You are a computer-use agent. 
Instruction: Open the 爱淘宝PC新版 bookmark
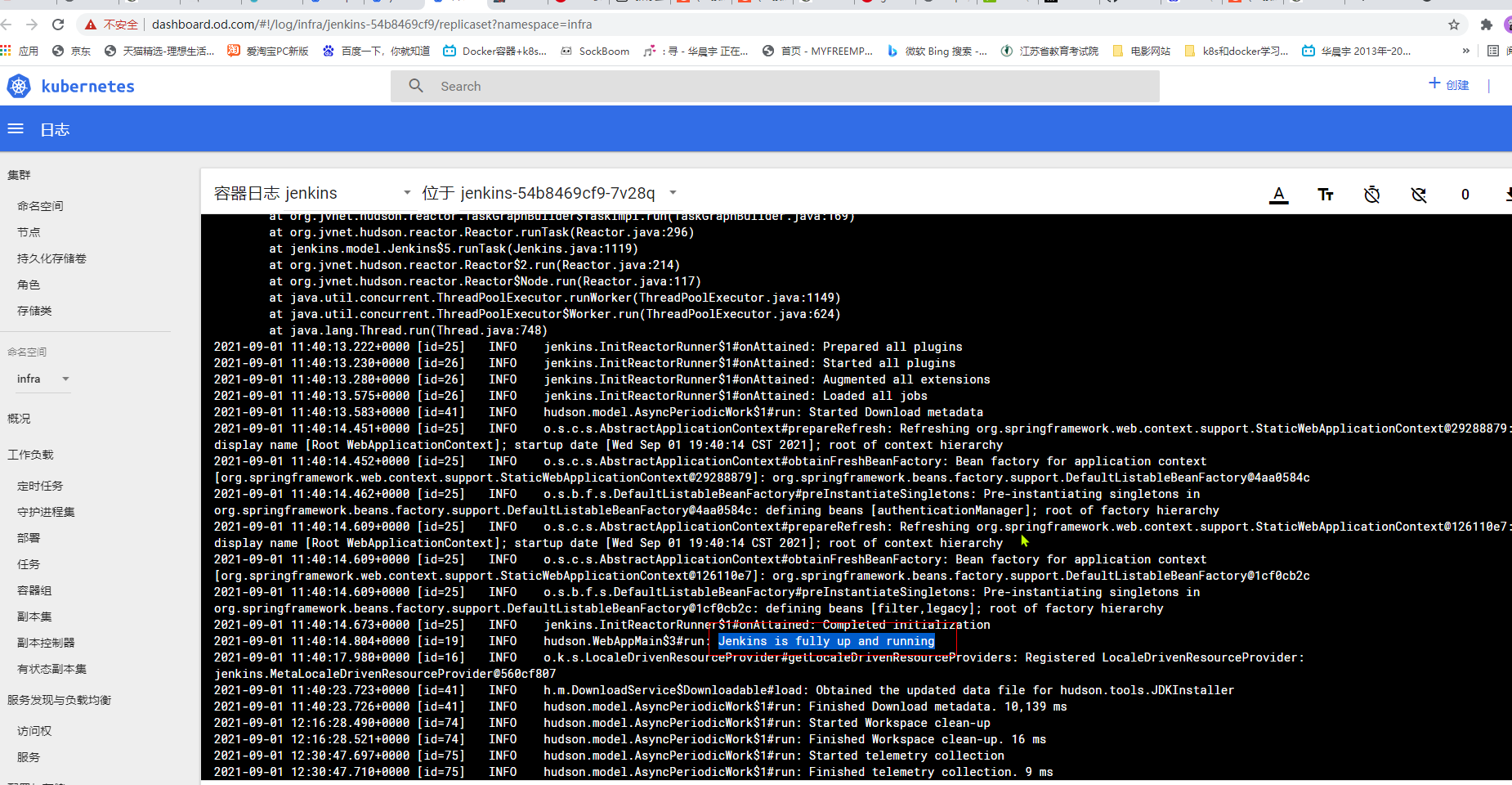click(268, 51)
